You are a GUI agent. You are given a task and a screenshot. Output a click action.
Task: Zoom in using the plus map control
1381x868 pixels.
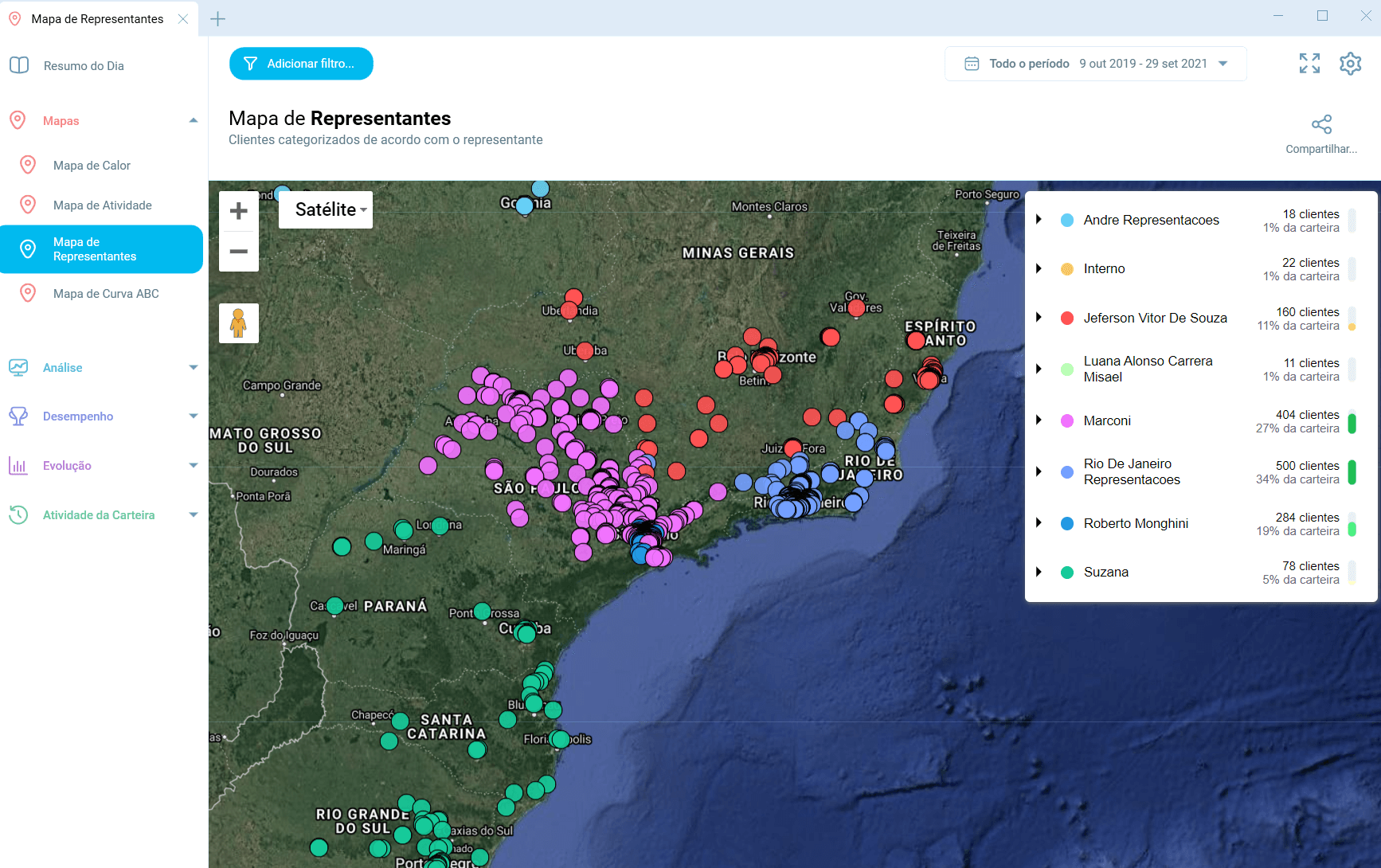click(238, 209)
